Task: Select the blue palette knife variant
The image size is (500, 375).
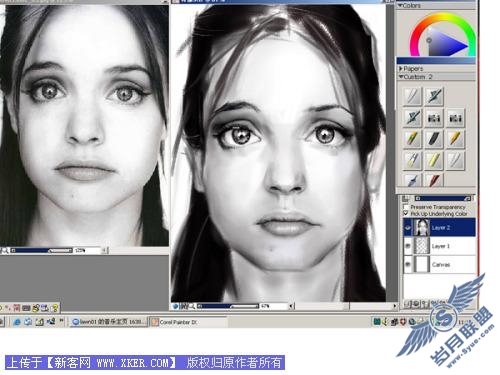Action: [413, 180]
